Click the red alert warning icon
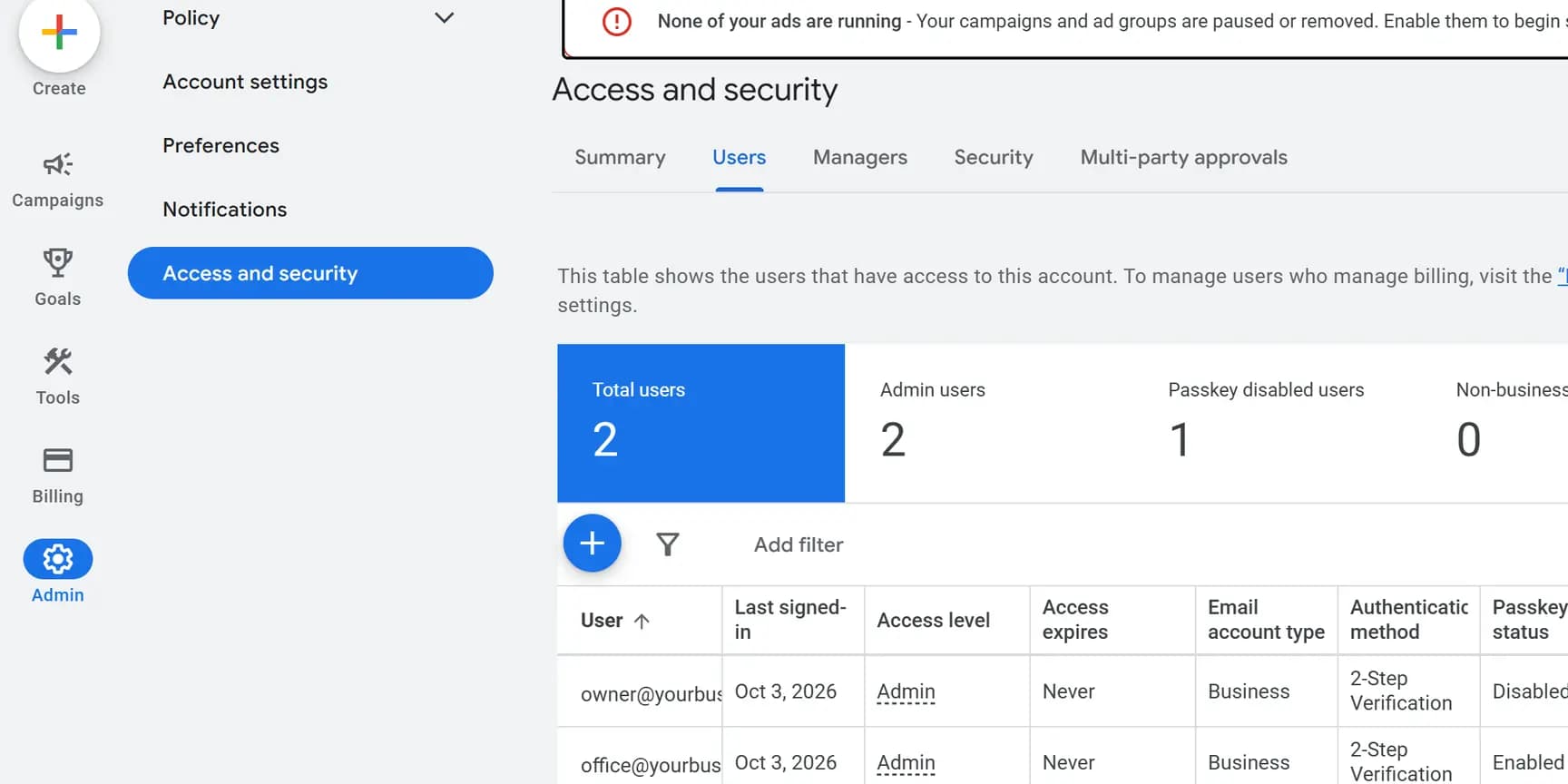Image resolution: width=1568 pixels, height=784 pixels. coord(617,21)
